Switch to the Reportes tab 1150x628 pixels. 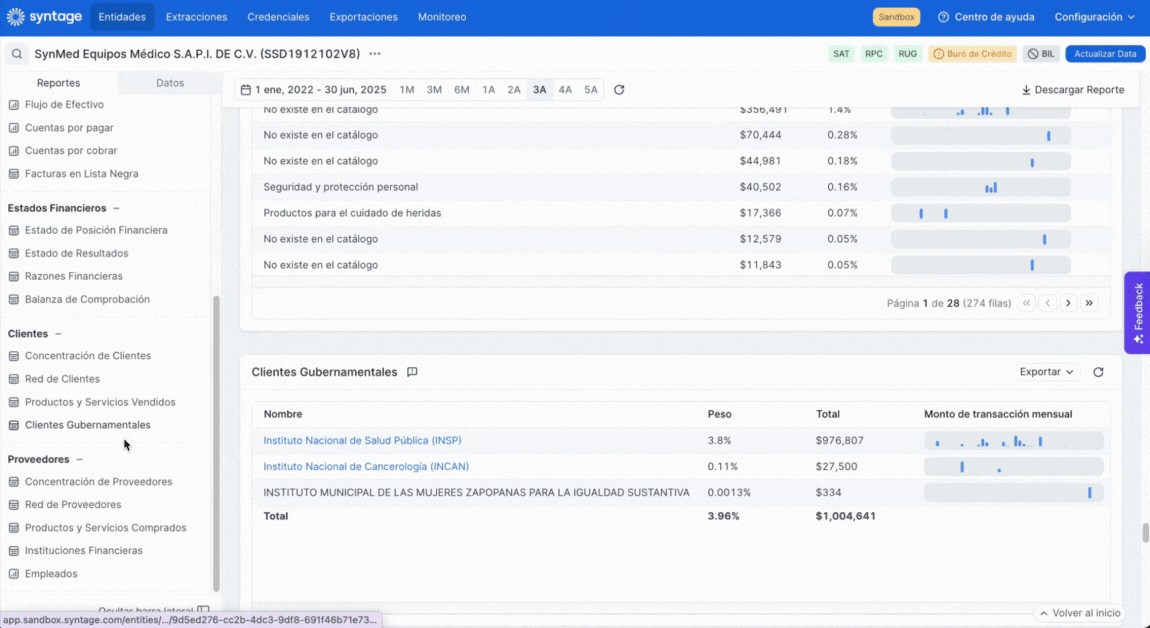point(59,83)
